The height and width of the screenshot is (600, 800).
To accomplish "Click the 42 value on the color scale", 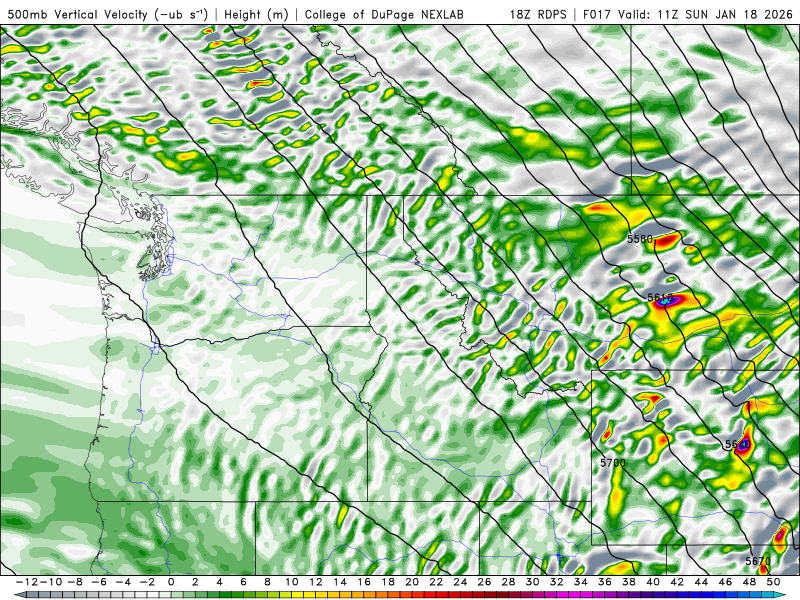I will coord(677,582).
